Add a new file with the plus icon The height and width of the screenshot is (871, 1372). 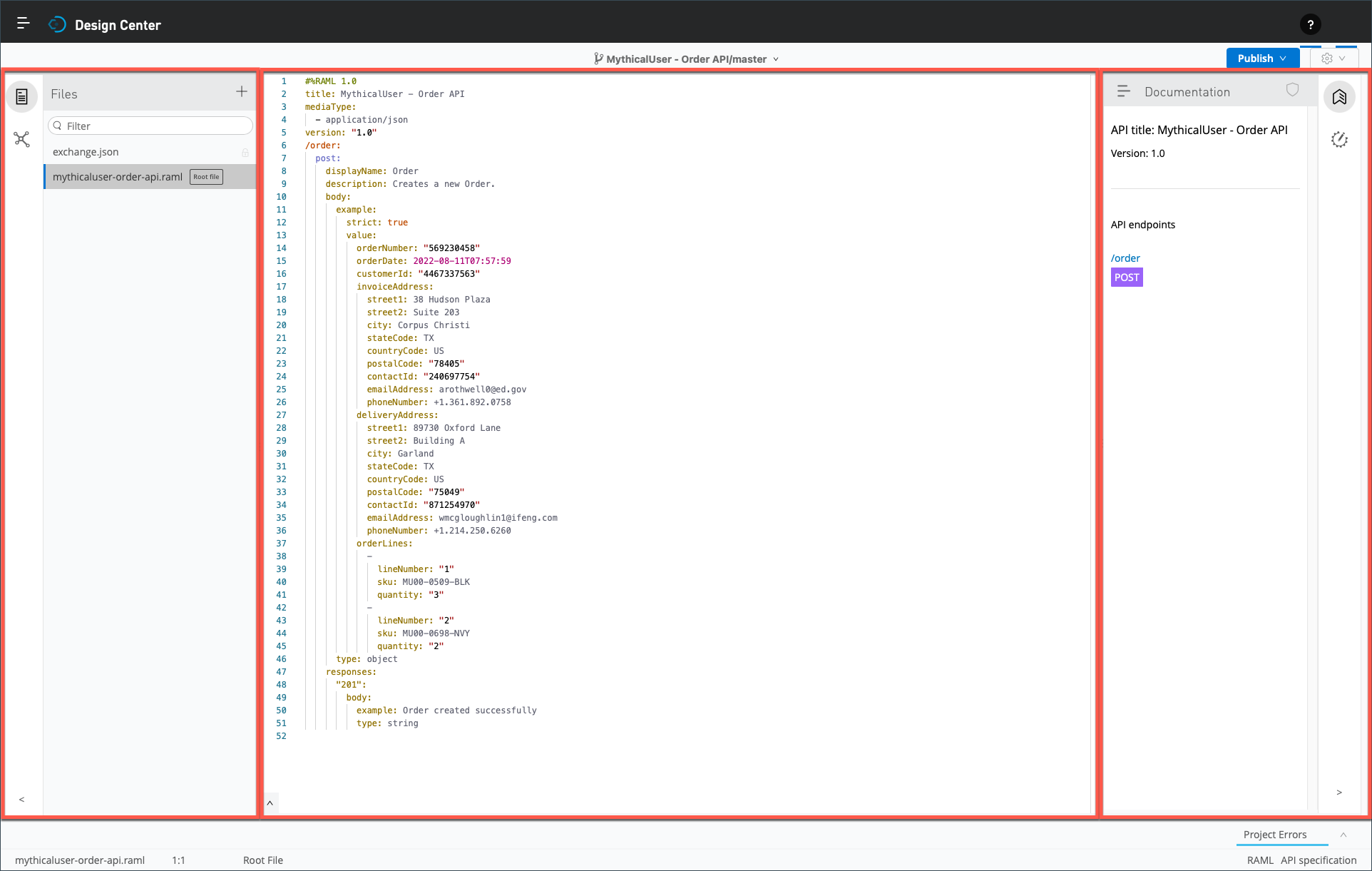point(242,91)
